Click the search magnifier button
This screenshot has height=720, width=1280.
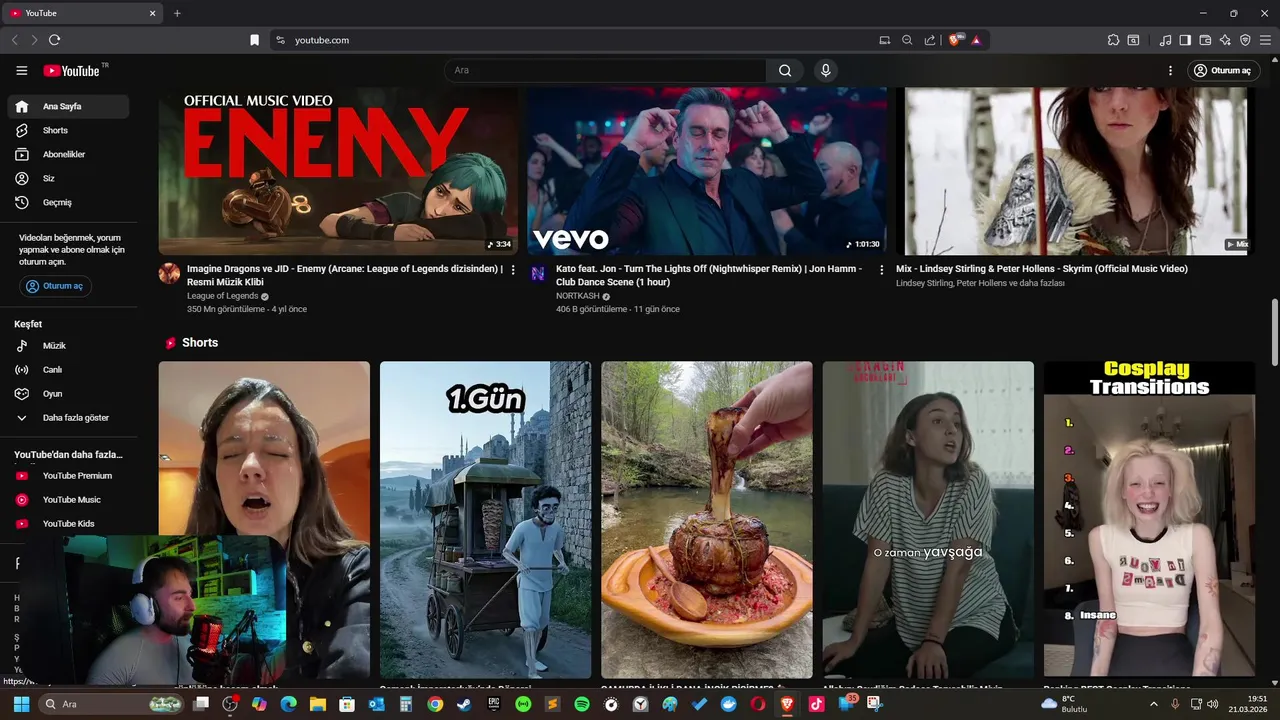click(785, 70)
